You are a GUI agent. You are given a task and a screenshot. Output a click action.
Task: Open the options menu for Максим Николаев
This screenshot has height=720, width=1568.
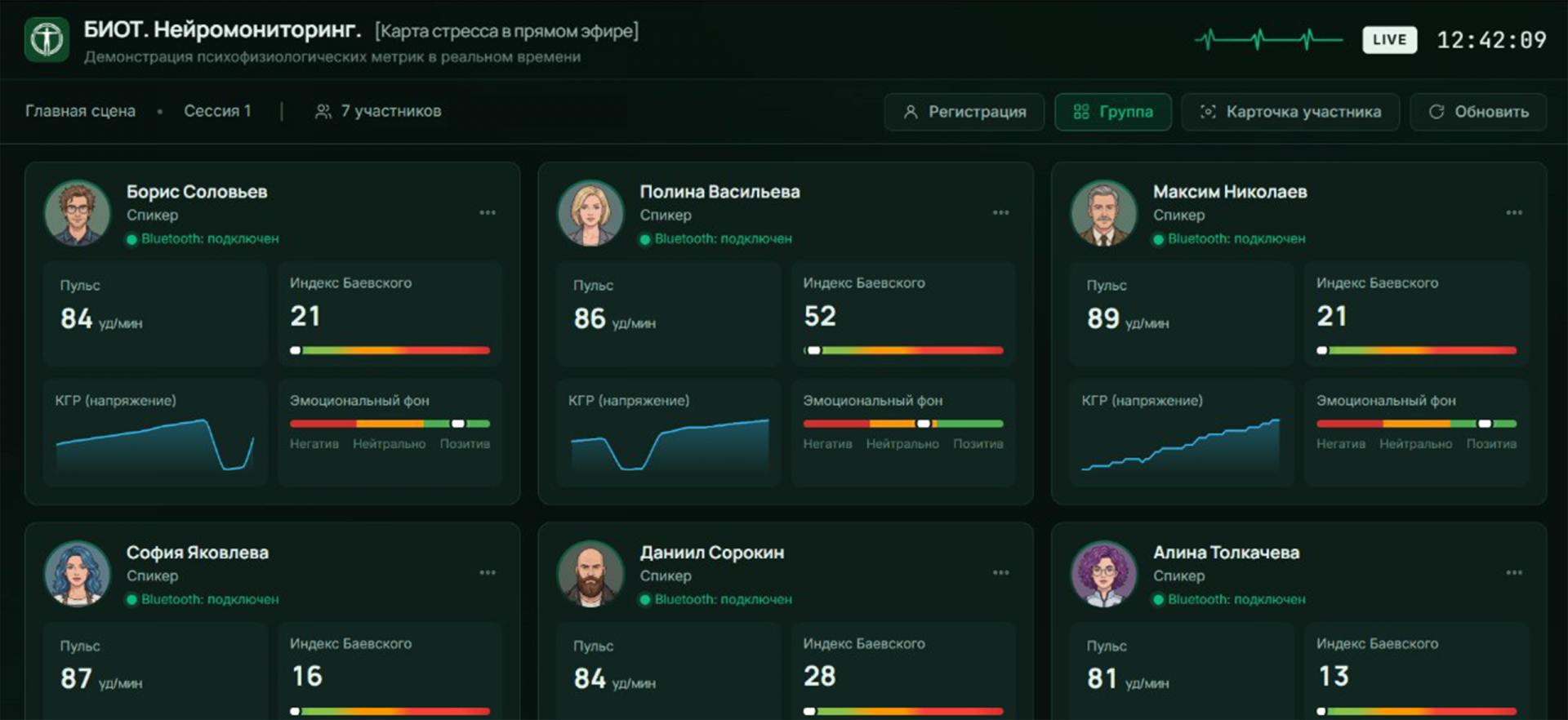pos(1514,212)
